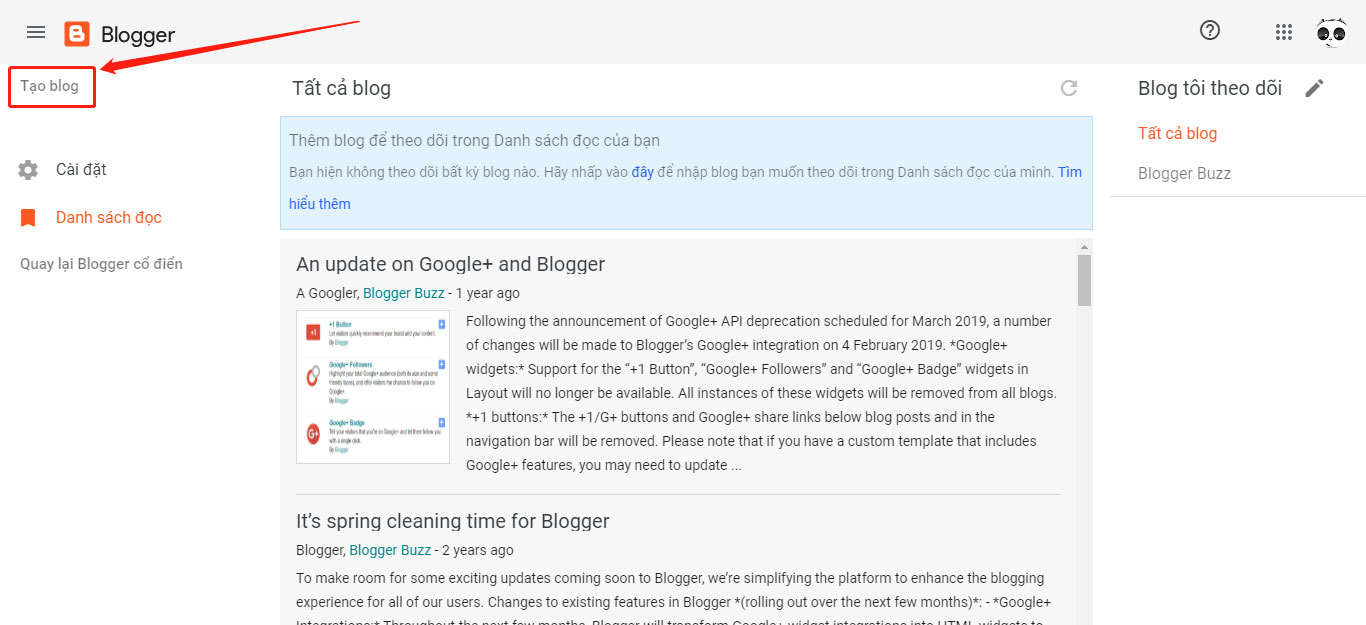Image resolution: width=1366 pixels, height=625 pixels.
Task: Open the Google+ widgets post thumbnail
Action: 373,387
